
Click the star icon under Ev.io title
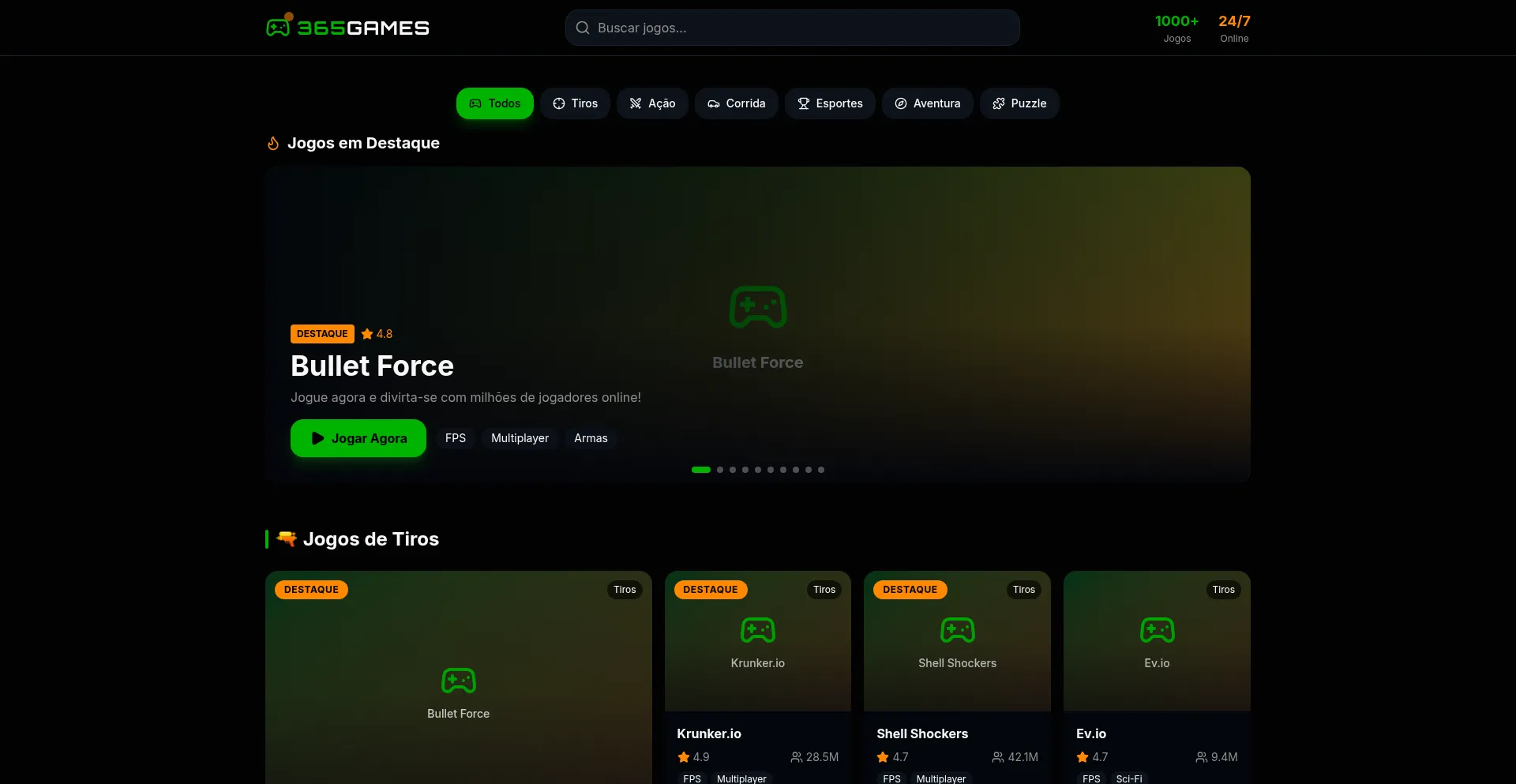[x=1083, y=757]
